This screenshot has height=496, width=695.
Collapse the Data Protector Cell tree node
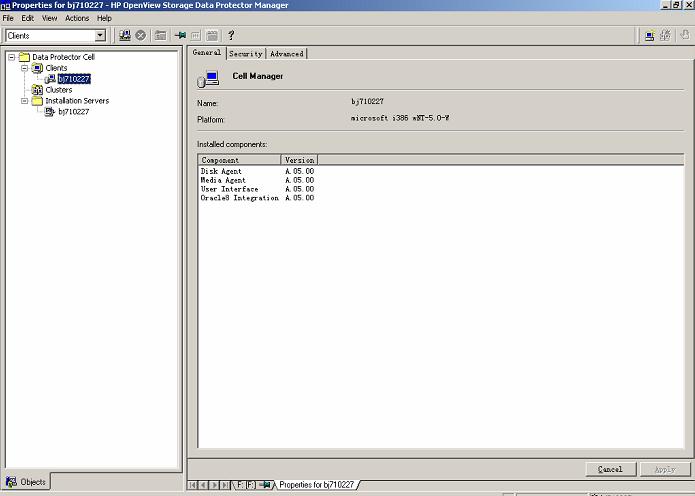(11, 57)
